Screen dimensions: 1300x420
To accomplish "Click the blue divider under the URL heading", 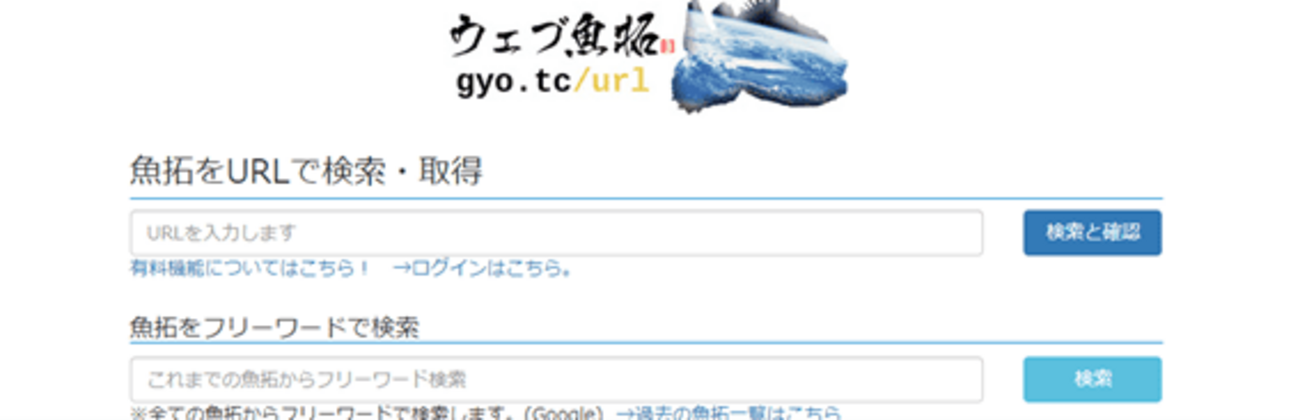I will [x=646, y=199].
